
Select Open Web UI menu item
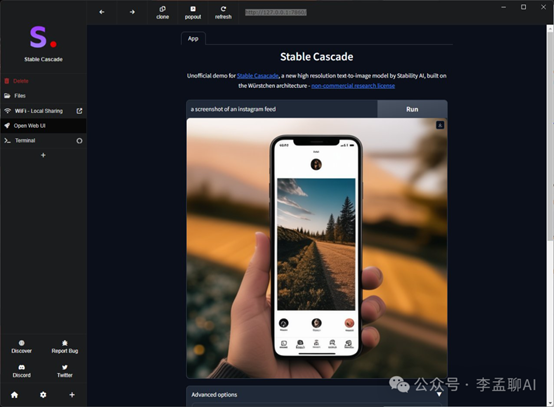[43, 126]
